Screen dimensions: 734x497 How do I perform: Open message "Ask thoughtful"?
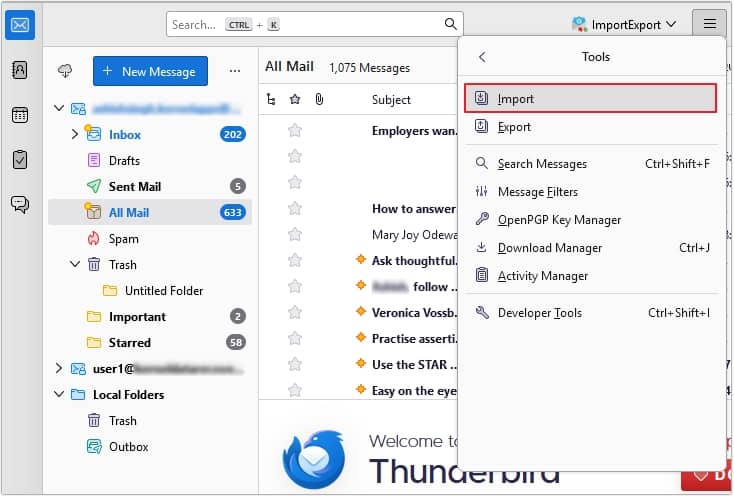click(414, 261)
